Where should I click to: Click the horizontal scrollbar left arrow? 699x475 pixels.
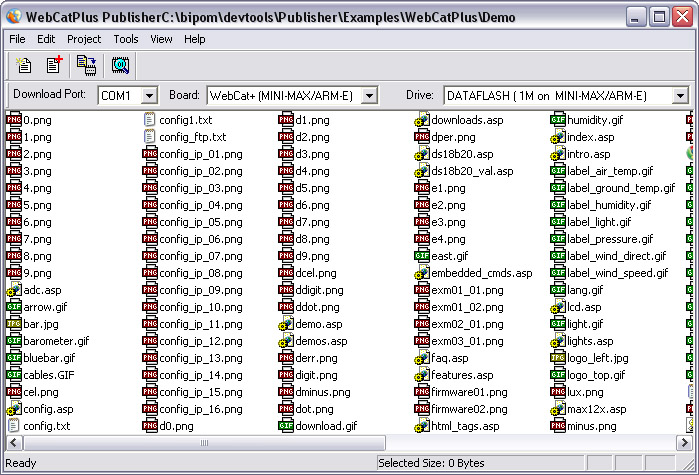click(14, 443)
